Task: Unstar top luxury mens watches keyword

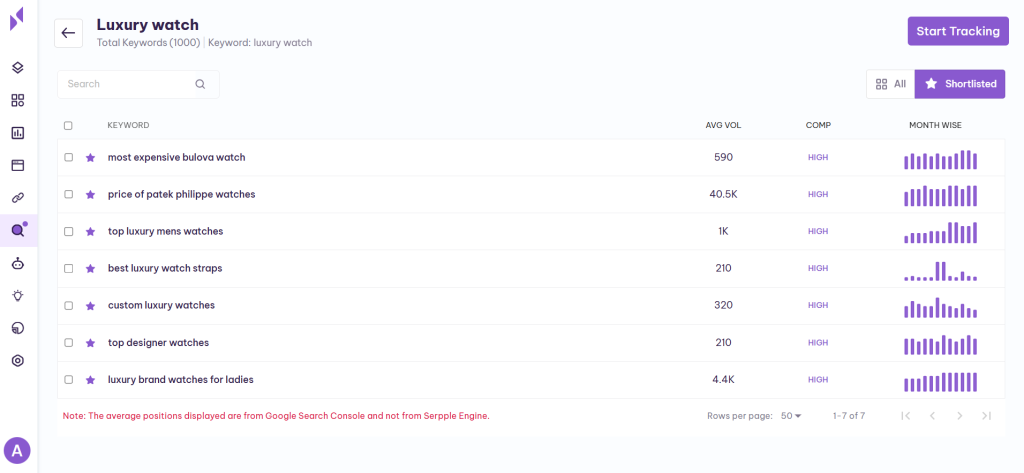Action: 91,231
